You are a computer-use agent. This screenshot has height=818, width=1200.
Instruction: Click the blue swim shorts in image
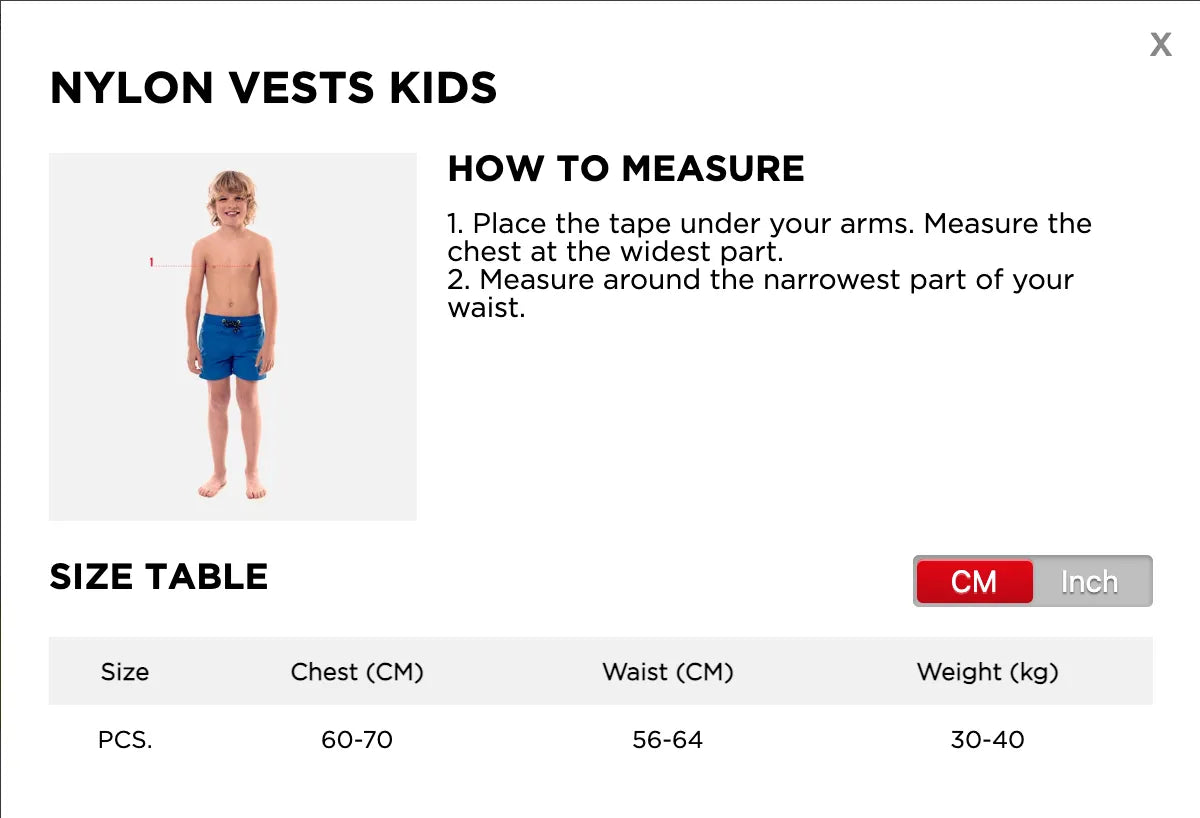230,347
